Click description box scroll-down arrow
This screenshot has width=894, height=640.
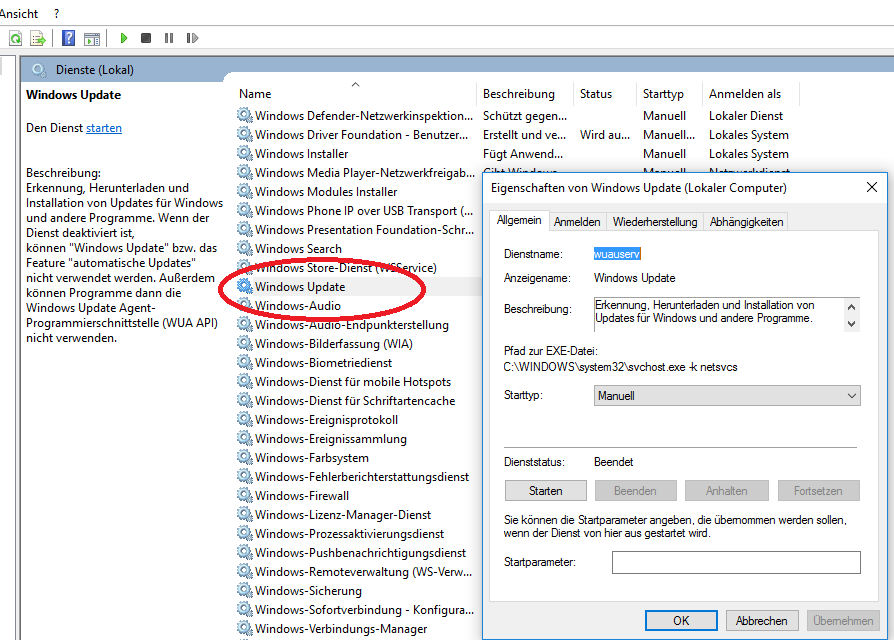851,324
